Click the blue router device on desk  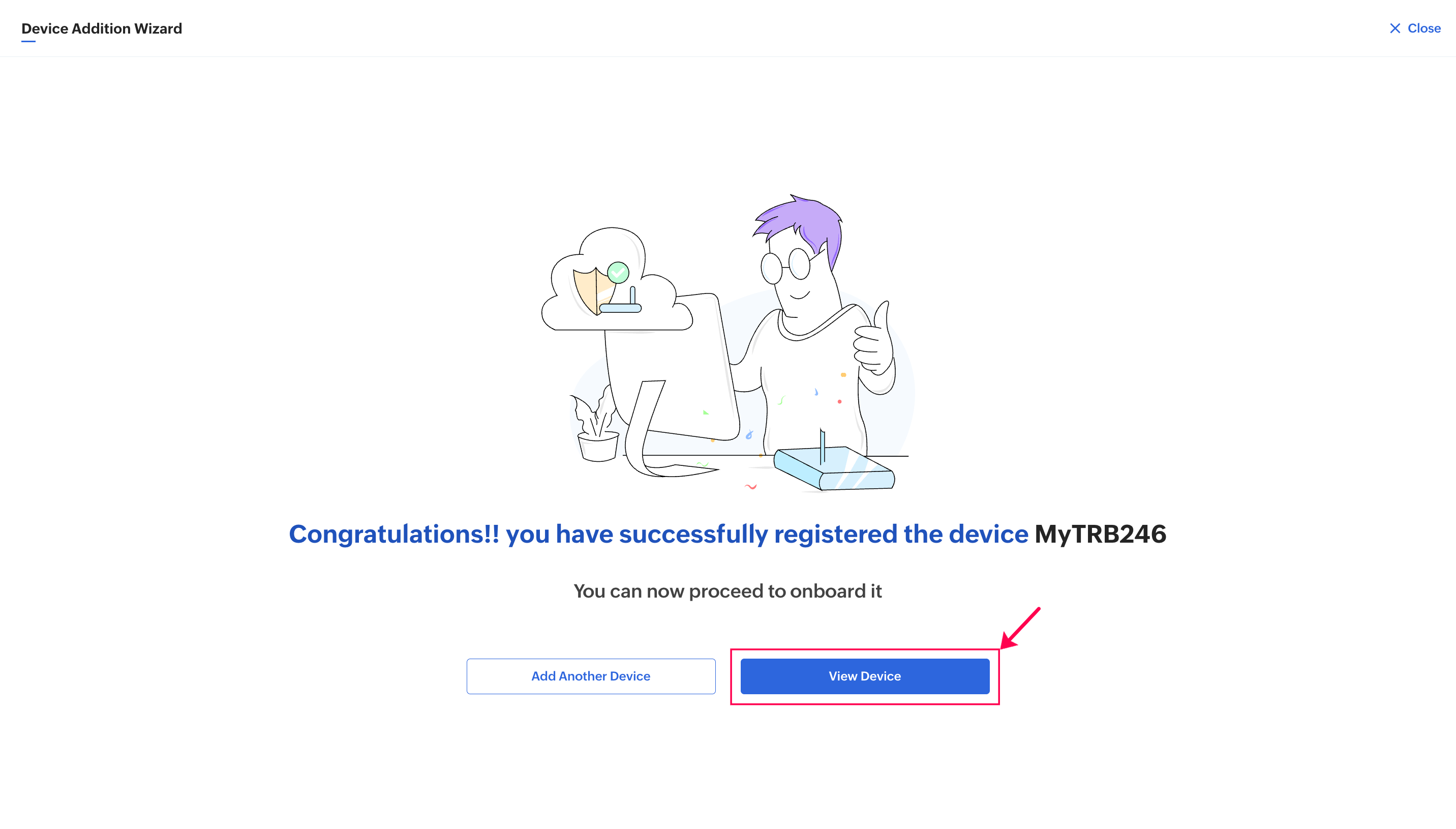pos(834,468)
